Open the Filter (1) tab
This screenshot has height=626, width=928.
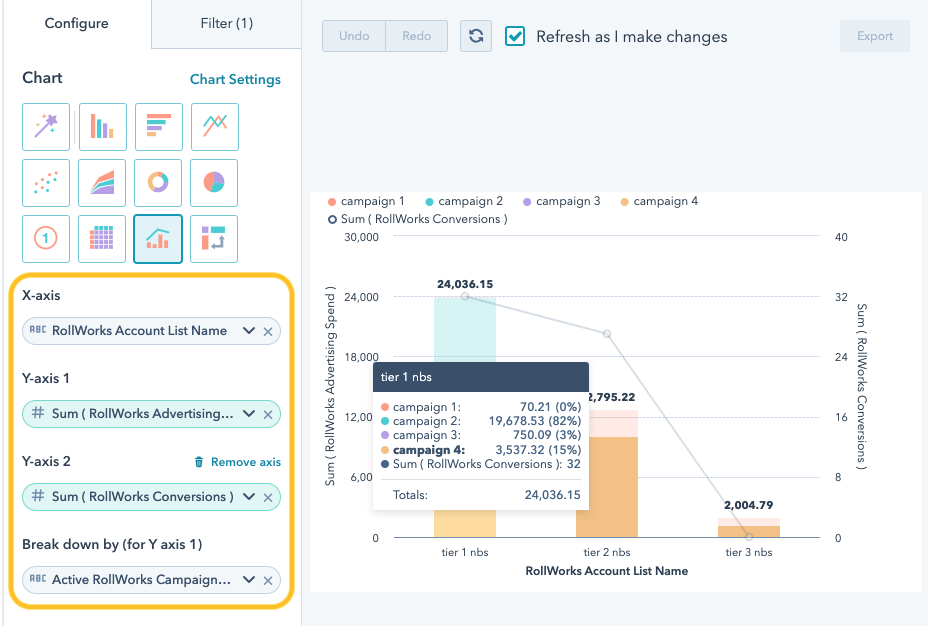(x=227, y=24)
